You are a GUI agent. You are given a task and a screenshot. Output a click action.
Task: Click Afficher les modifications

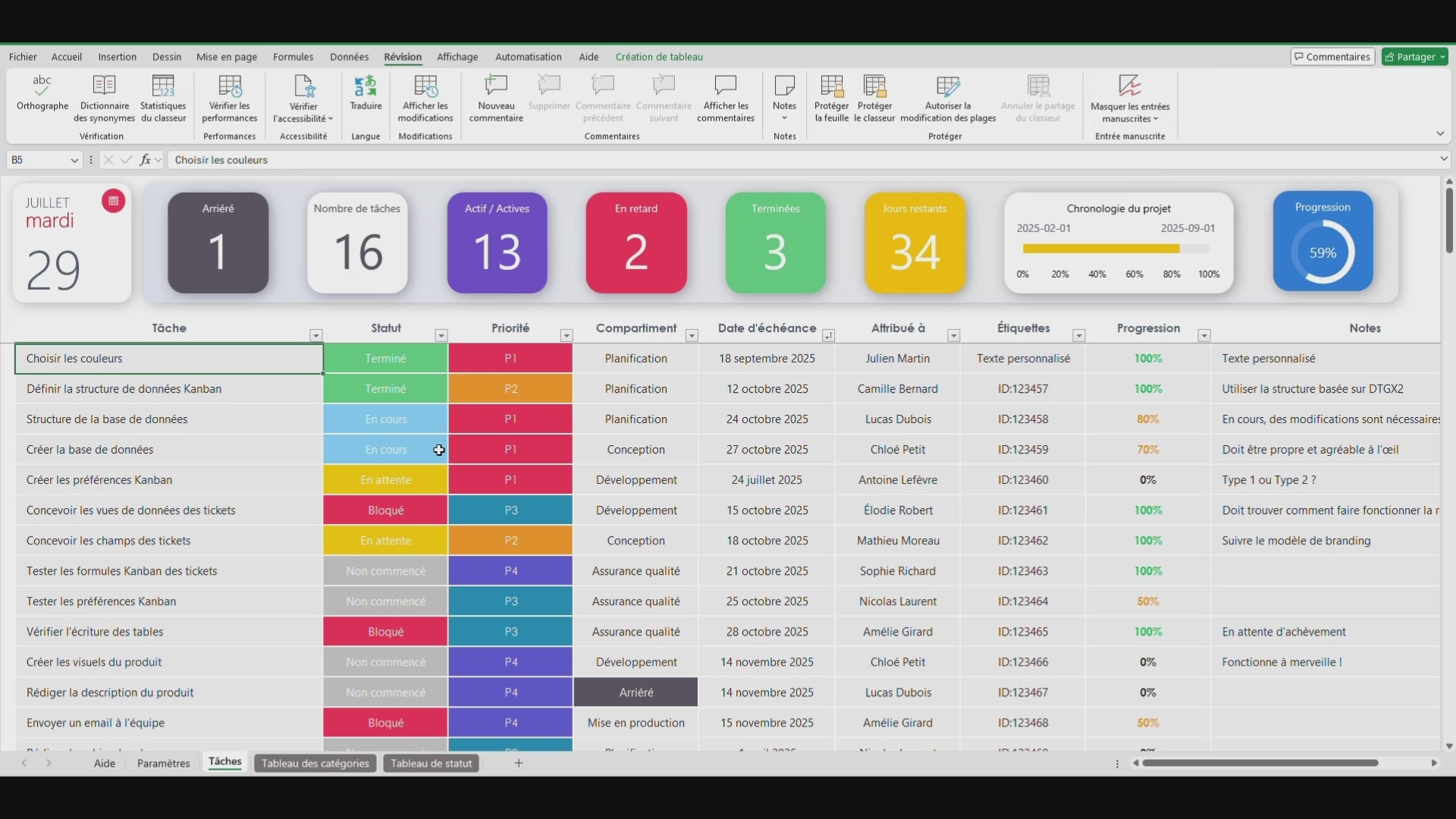point(425,99)
